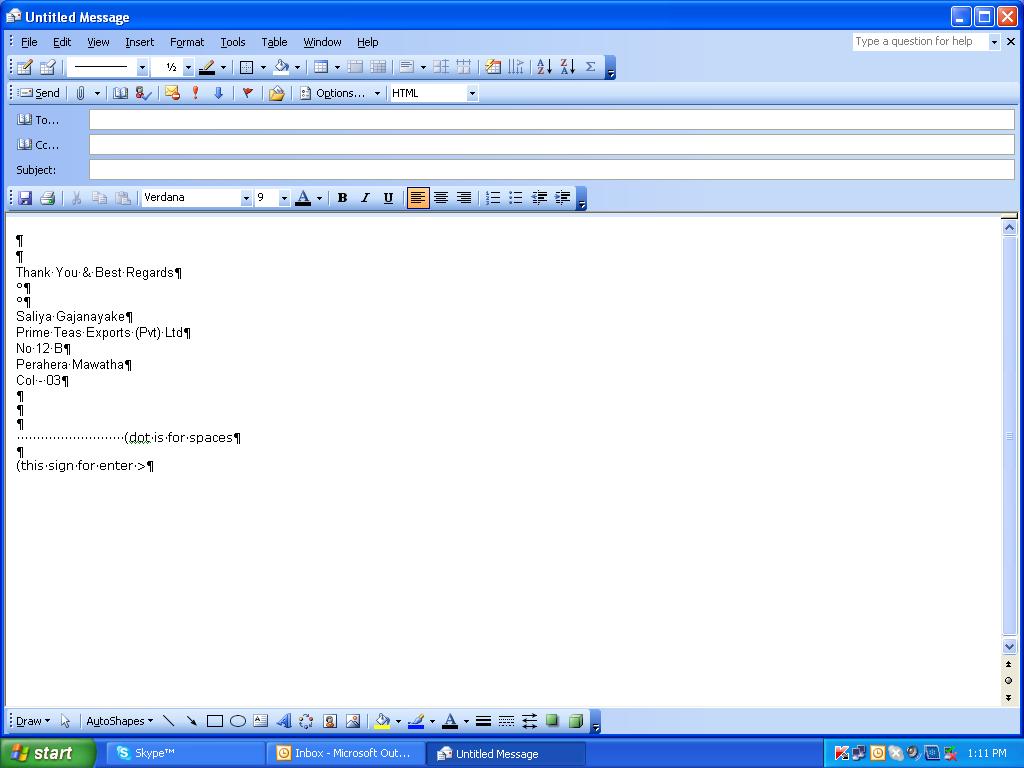Click the To... button
1024x768 pixels.
point(38,120)
